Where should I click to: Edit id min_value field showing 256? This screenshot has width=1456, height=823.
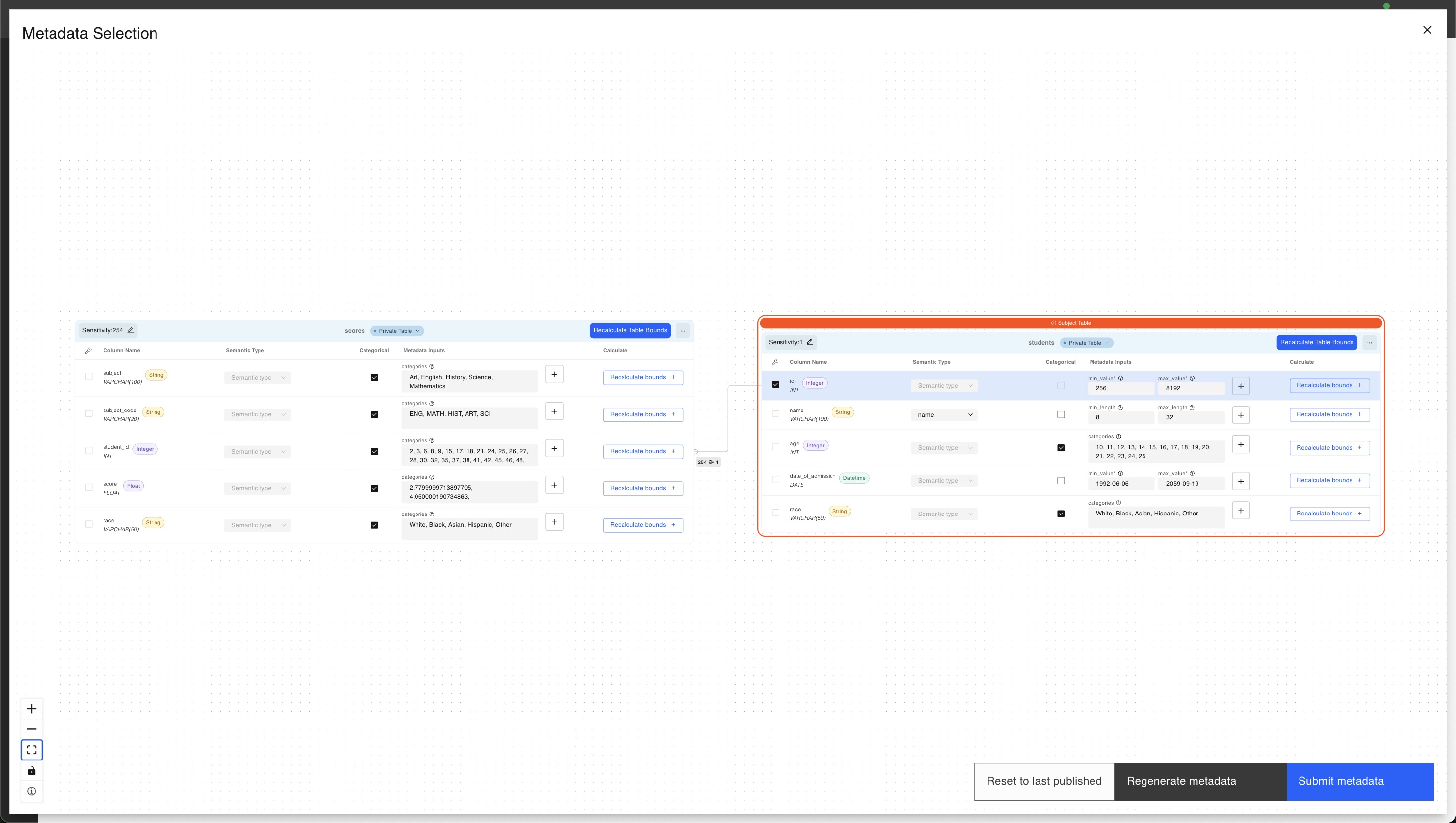tap(1121, 388)
